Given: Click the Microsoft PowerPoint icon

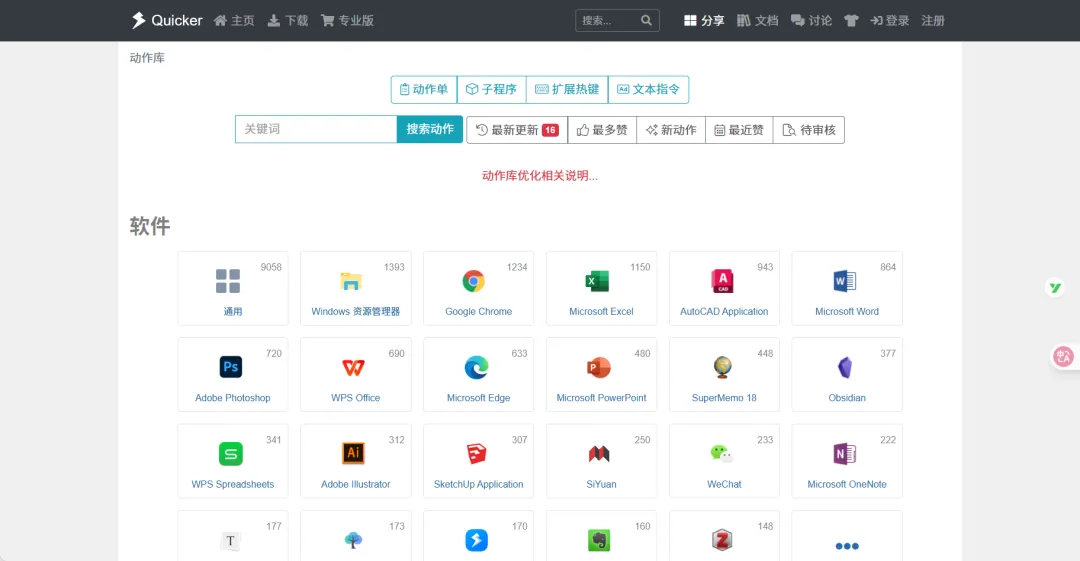Looking at the screenshot, I should (x=599, y=367).
